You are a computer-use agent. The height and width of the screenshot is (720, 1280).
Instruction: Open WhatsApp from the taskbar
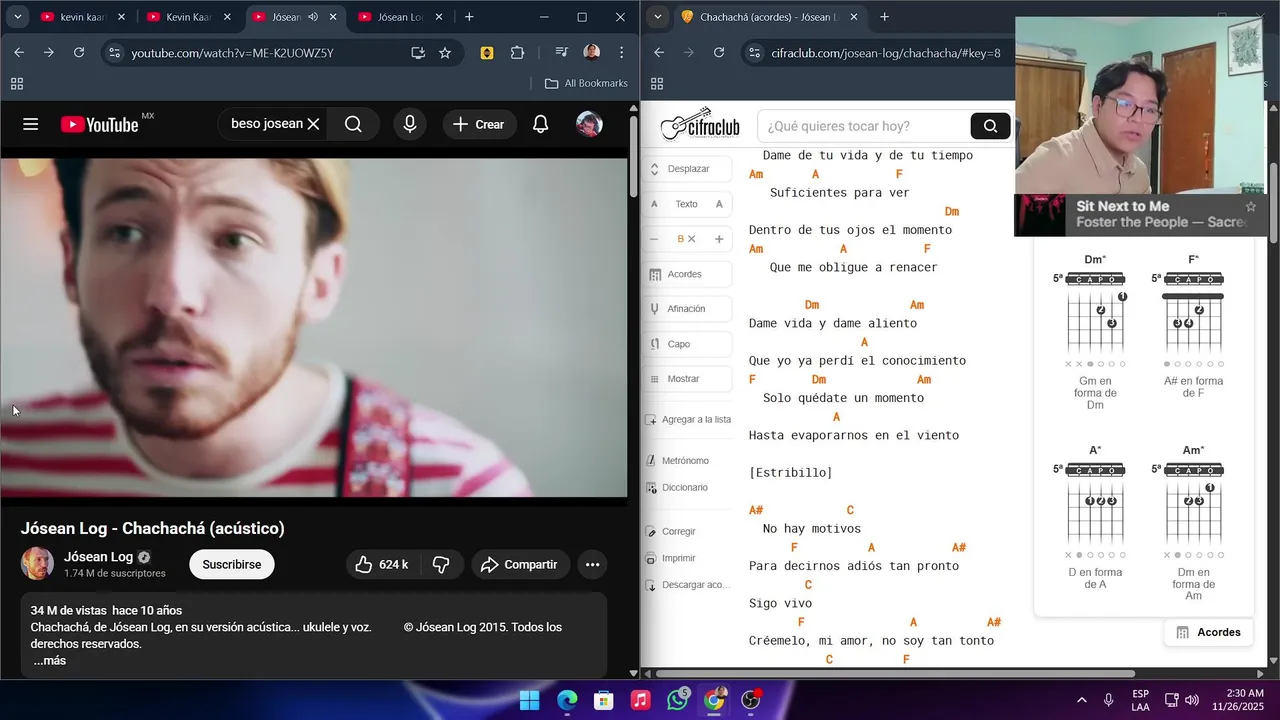[678, 700]
